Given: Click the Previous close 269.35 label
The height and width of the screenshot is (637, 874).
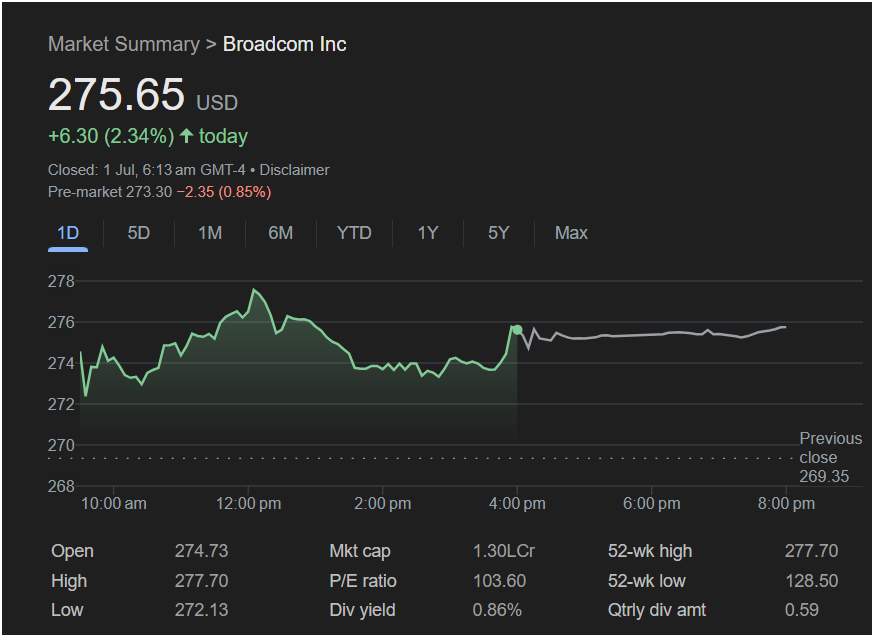Looking at the screenshot, I should 831,458.
